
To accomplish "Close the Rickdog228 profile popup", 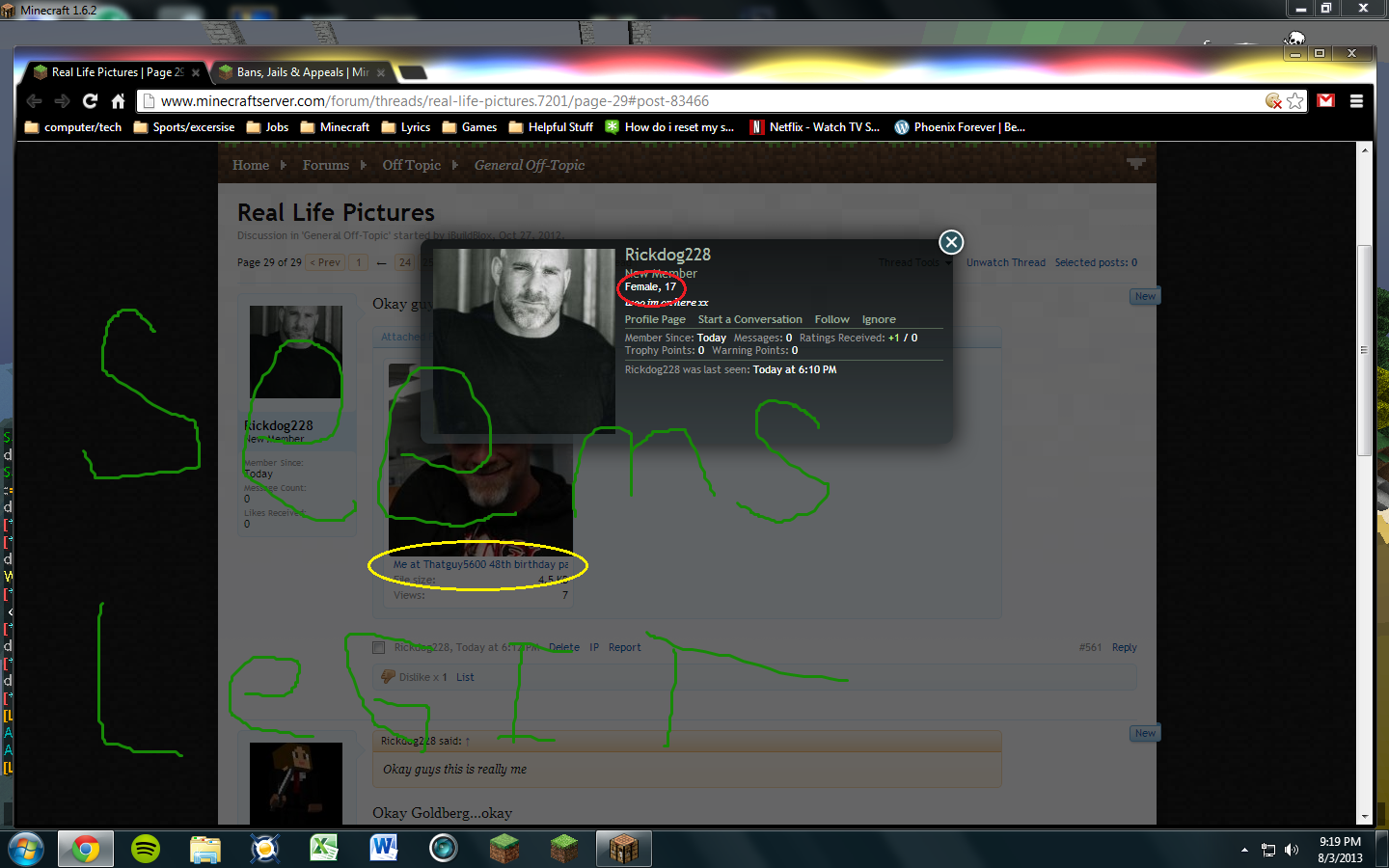I will (x=951, y=242).
